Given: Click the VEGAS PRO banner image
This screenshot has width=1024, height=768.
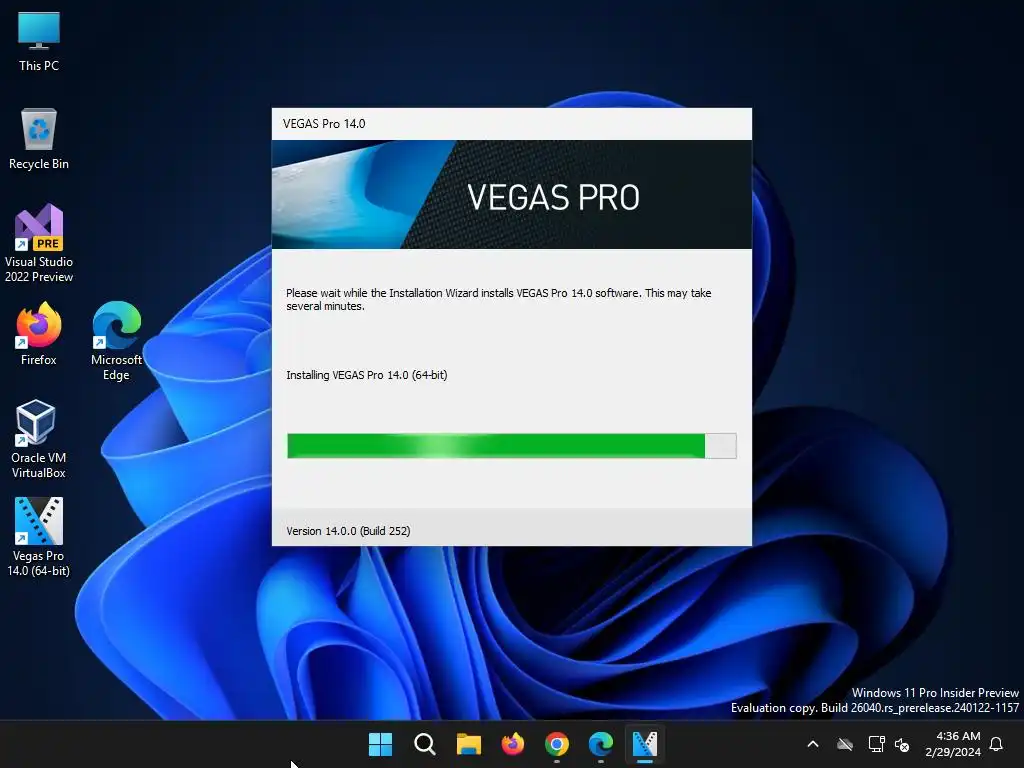Looking at the screenshot, I should (x=511, y=195).
